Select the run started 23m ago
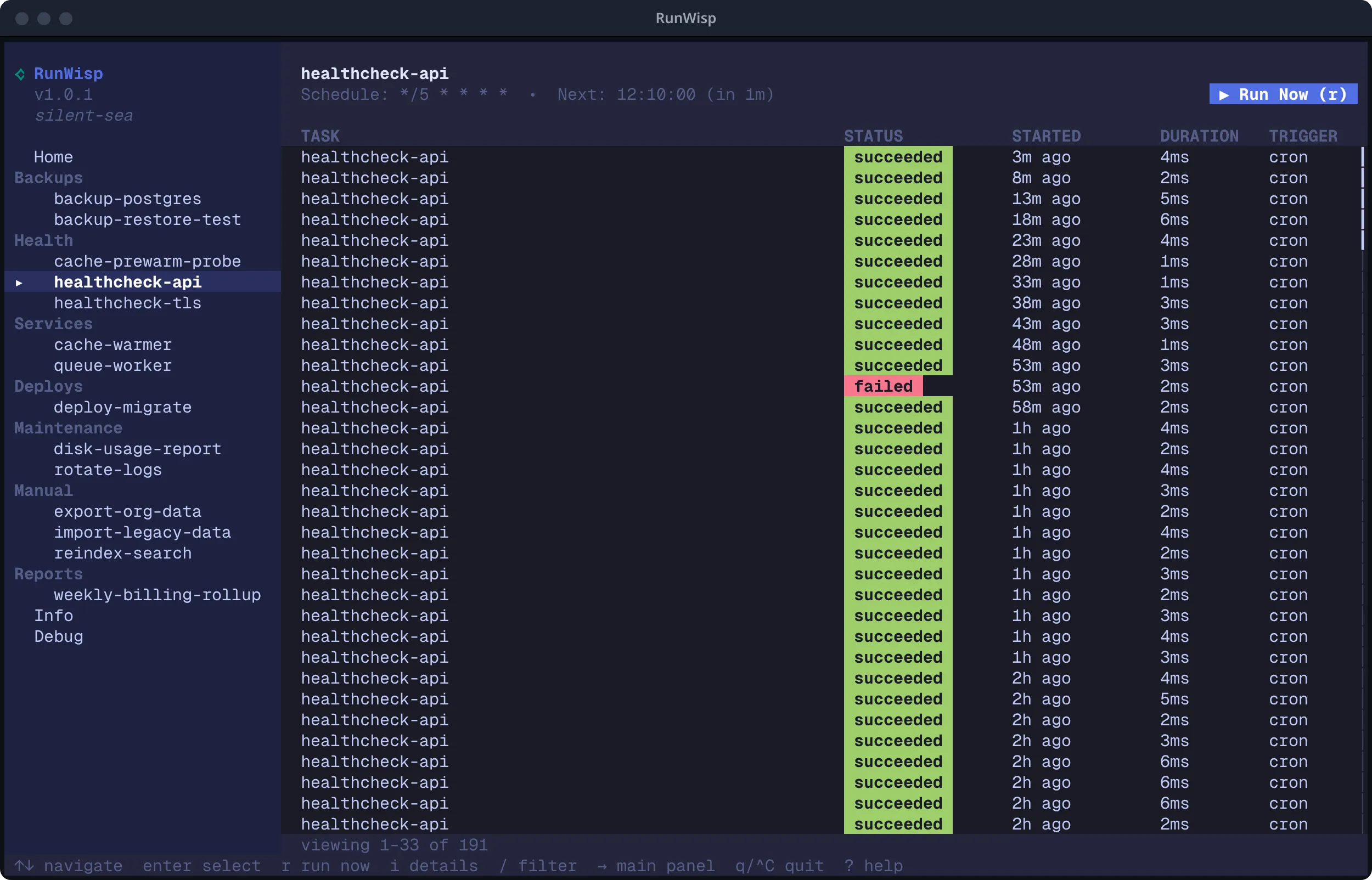1372x880 pixels. click(x=821, y=240)
